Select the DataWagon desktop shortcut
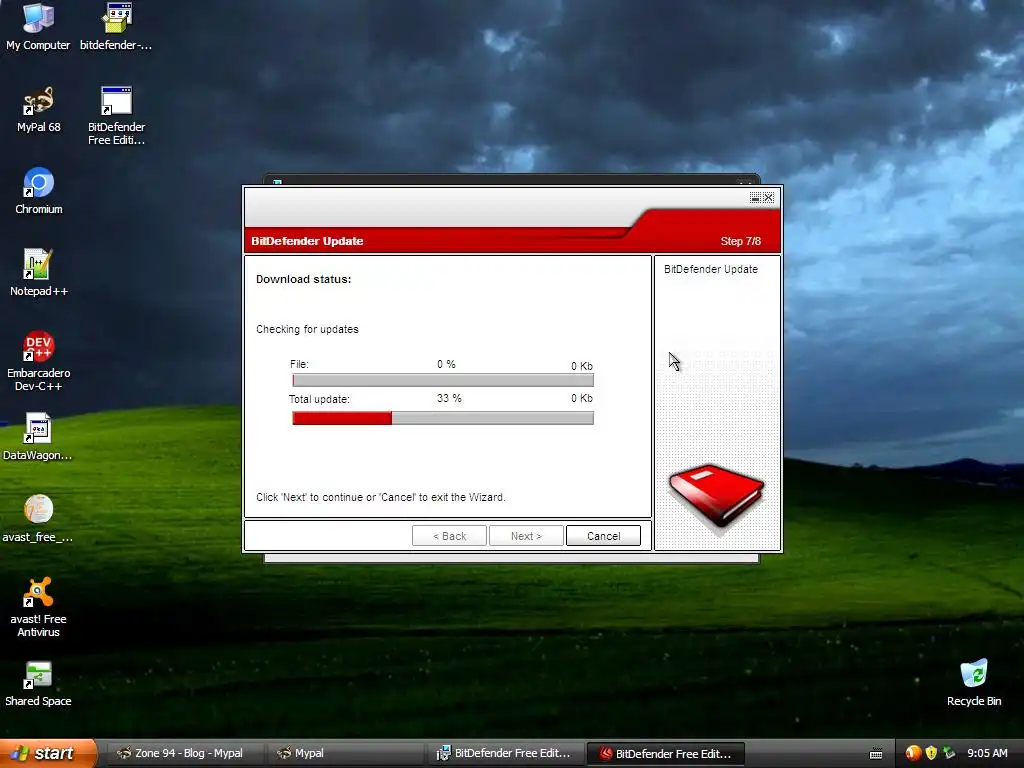This screenshot has width=1024, height=768. 38,437
